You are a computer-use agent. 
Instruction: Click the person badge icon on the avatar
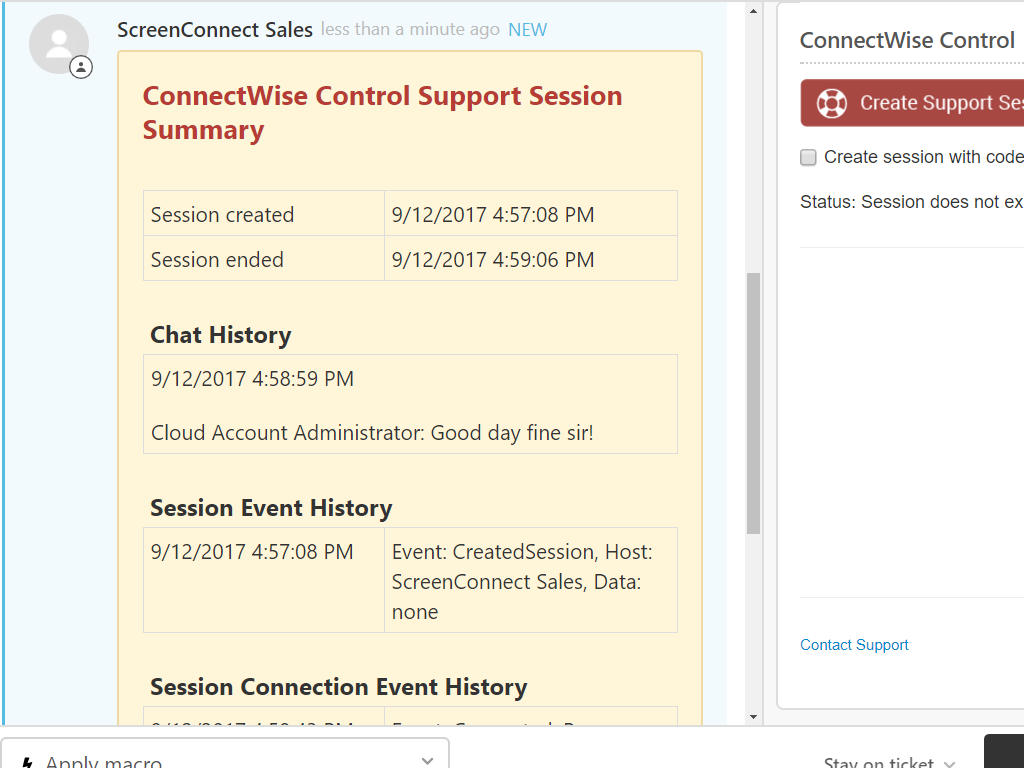[x=81, y=67]
